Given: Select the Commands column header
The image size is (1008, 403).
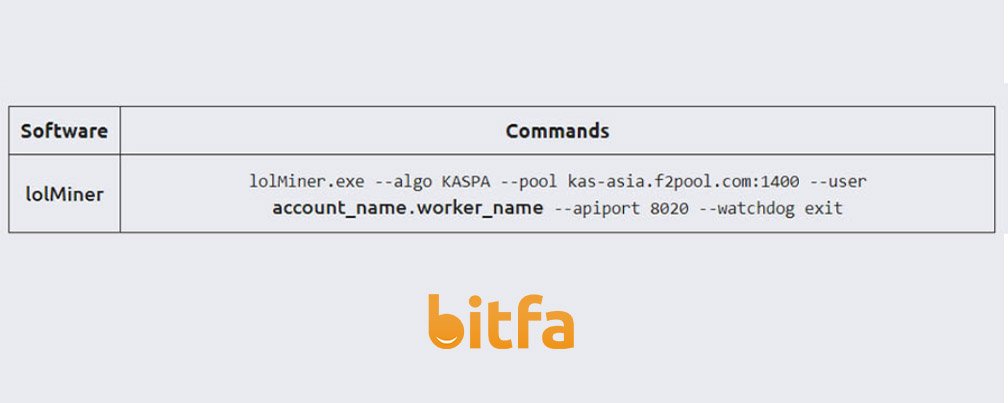Looking at the screenshot, I should (x=557, y=130).
